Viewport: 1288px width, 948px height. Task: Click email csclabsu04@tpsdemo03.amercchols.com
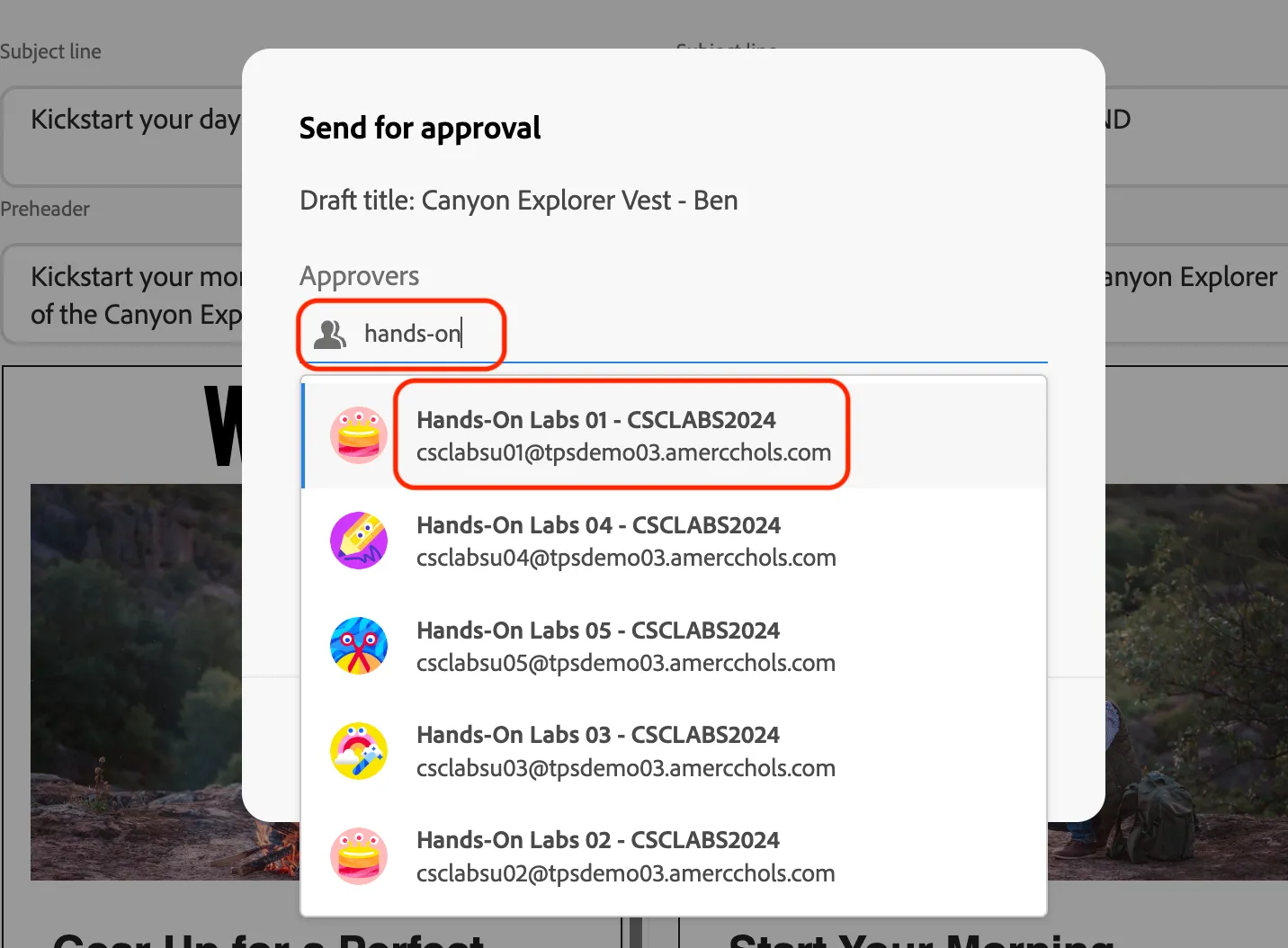(626, 558)
